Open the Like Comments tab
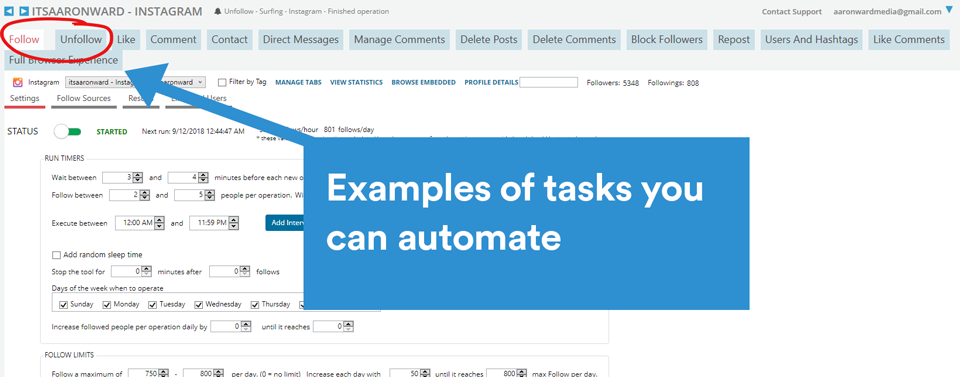This screenshot has width=960, height=377. [909, 39]
